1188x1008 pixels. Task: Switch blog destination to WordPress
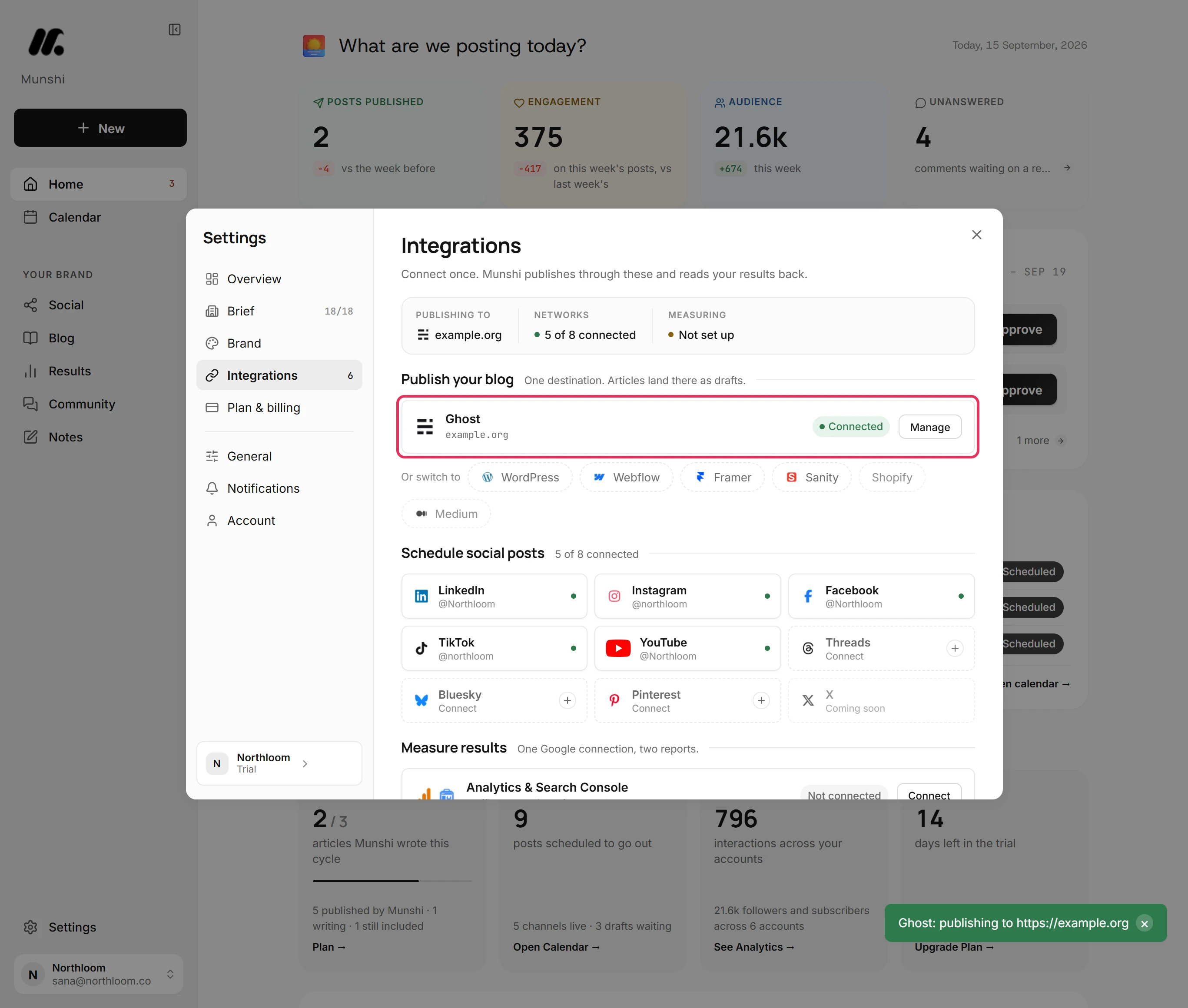(520, 478)
